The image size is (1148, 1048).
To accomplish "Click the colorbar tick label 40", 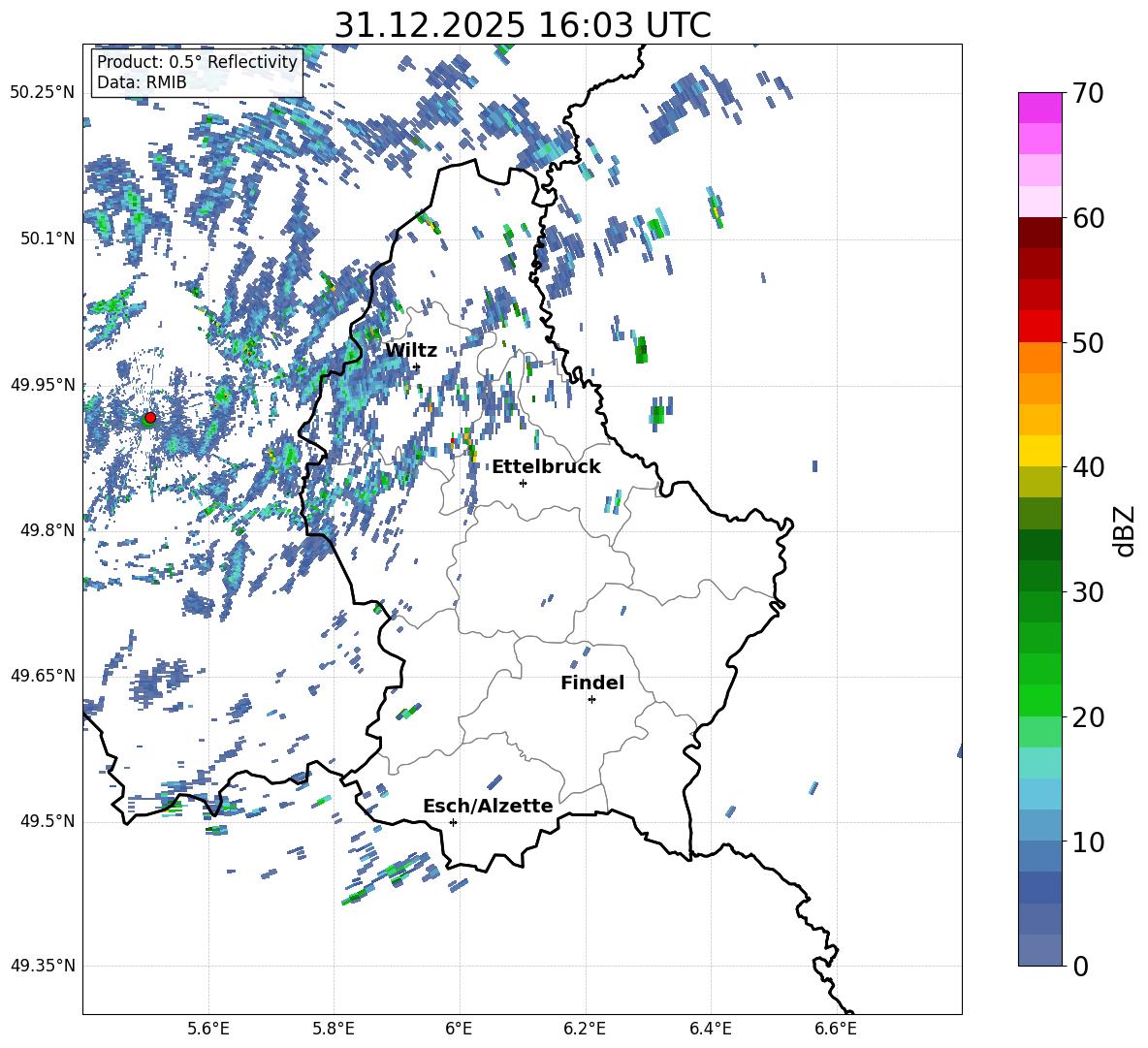I will coord(1089,467).
